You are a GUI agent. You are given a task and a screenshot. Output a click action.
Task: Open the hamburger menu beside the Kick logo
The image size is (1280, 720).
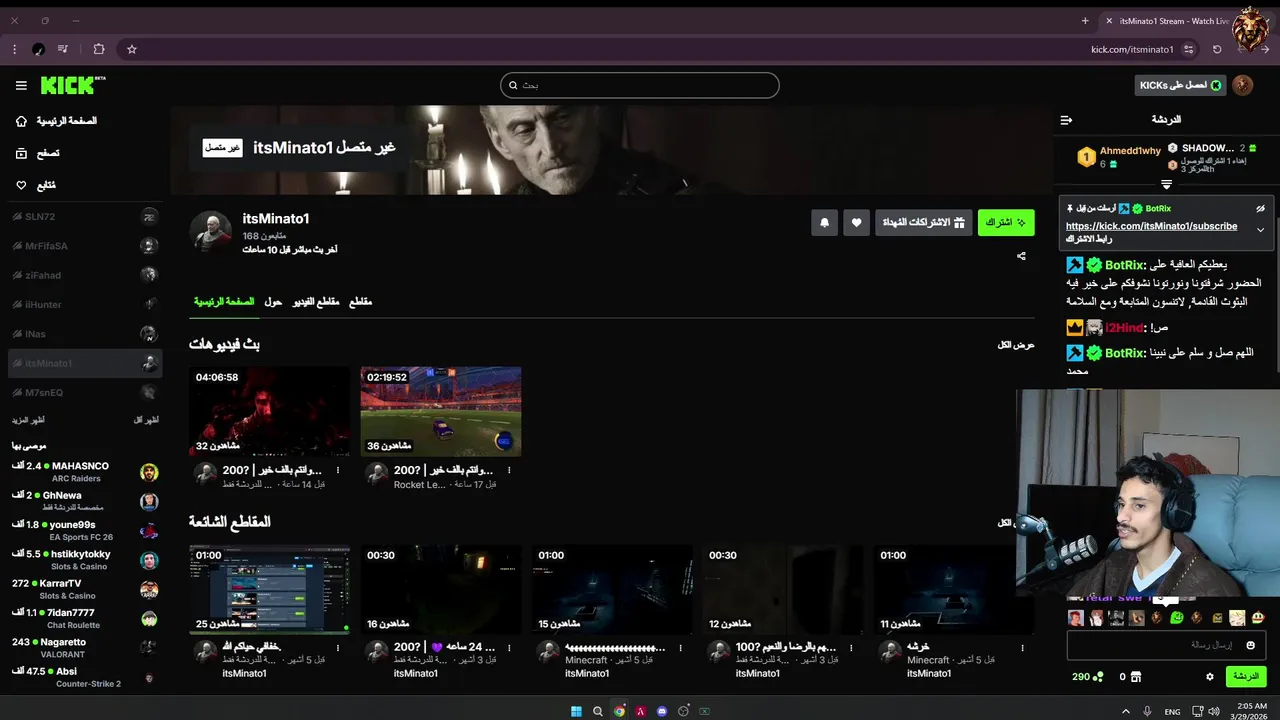coord(21,86)
